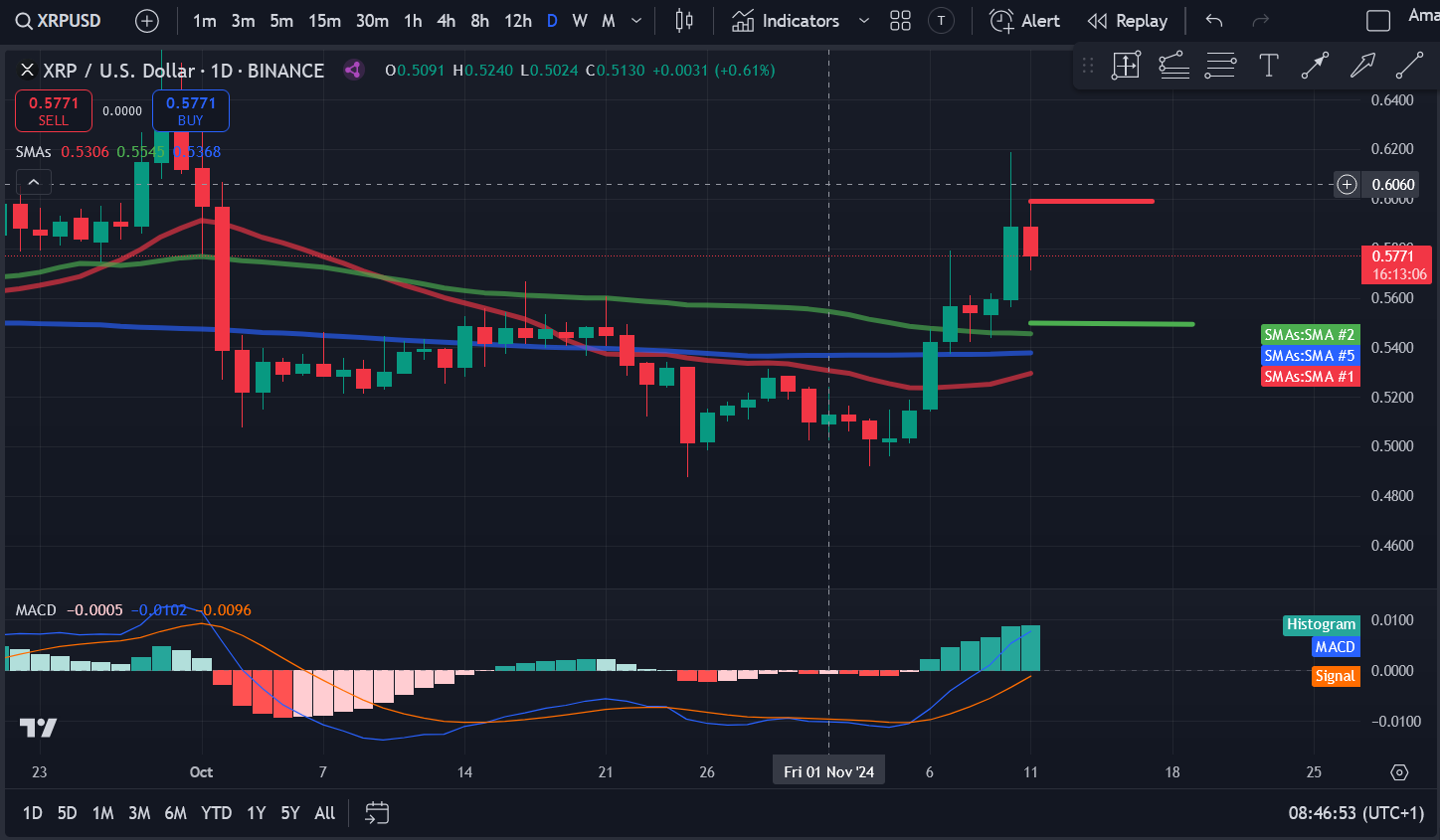Image resolution: width=1440 pixels, height=840 pixels.
Task: Click the SMAs:SMA #5 blue label
Action: pyautogui.click(x=1310, y=356)
